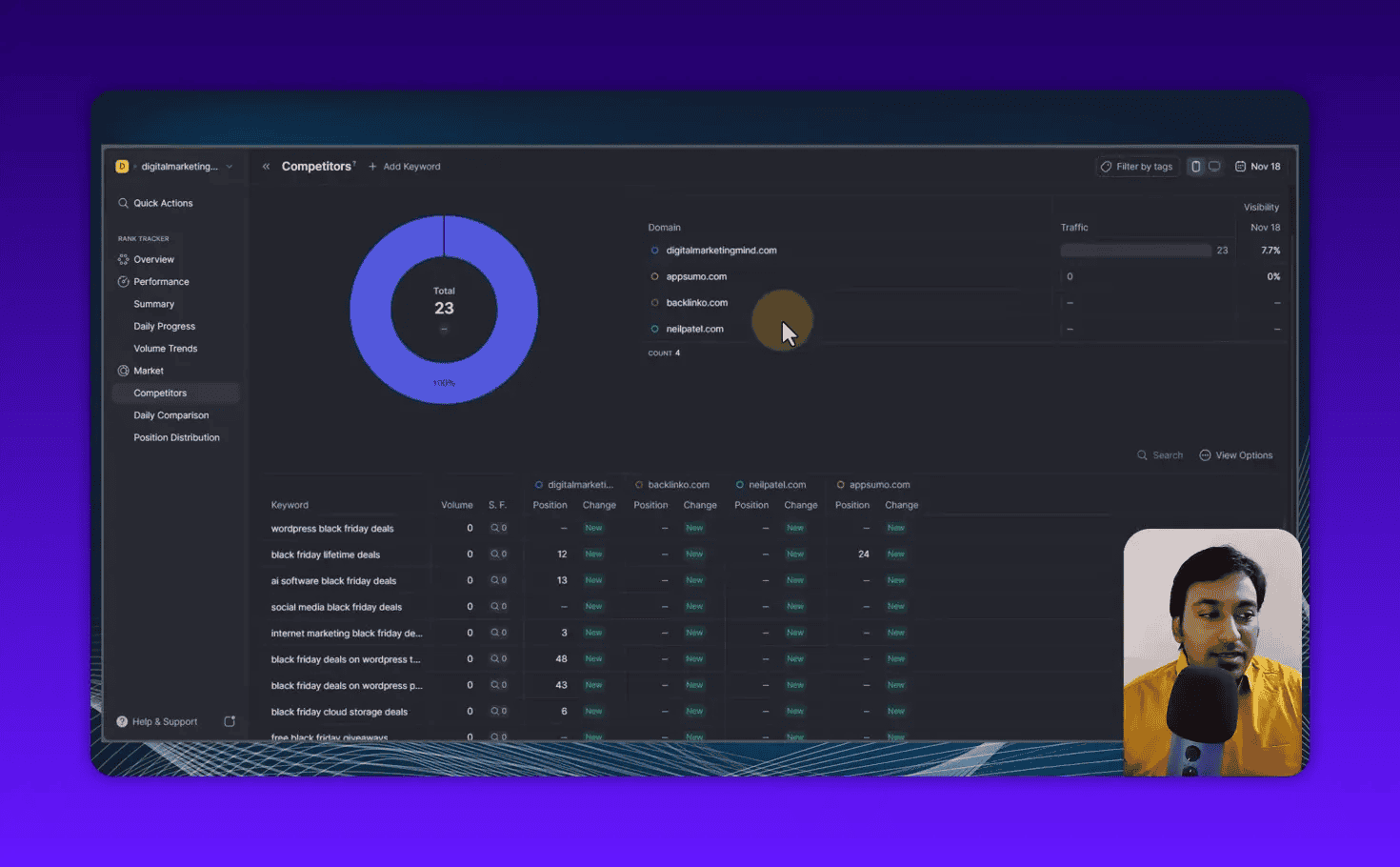The height and width of the screenshot is (867, 1400).
Task: Click the Add Keyword button
Action: [404, 166]
